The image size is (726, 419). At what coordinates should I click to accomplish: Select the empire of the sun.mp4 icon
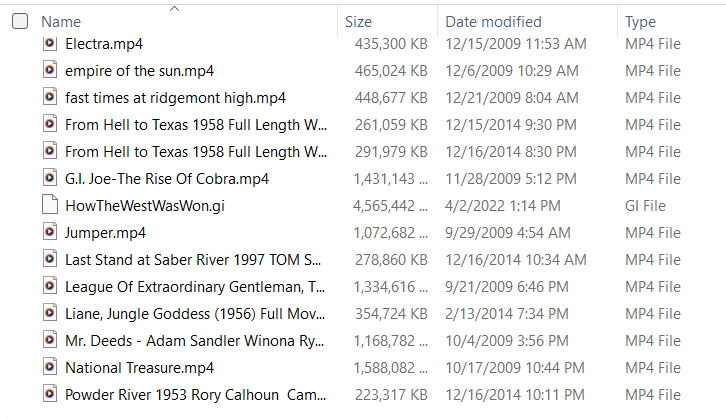click(x=50, y=70)
